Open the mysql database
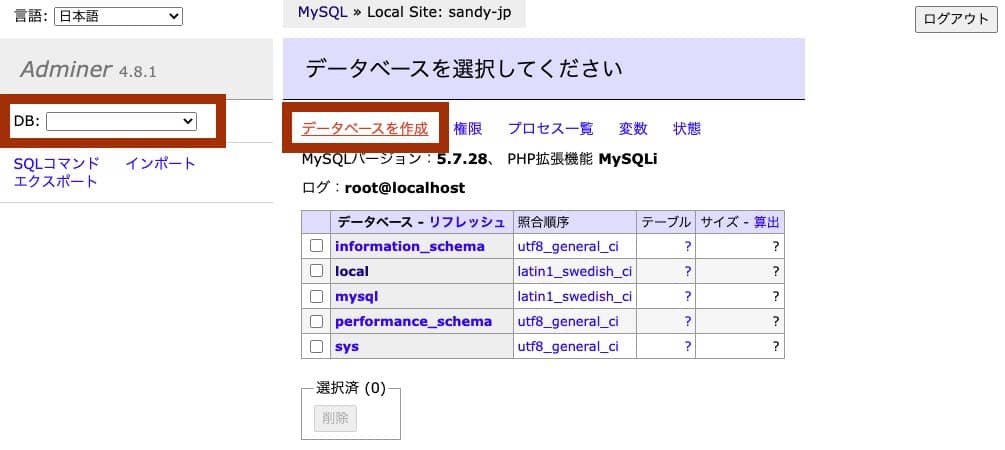The height and width of the screenshot is (450, 1005). (x=356, y=297)
